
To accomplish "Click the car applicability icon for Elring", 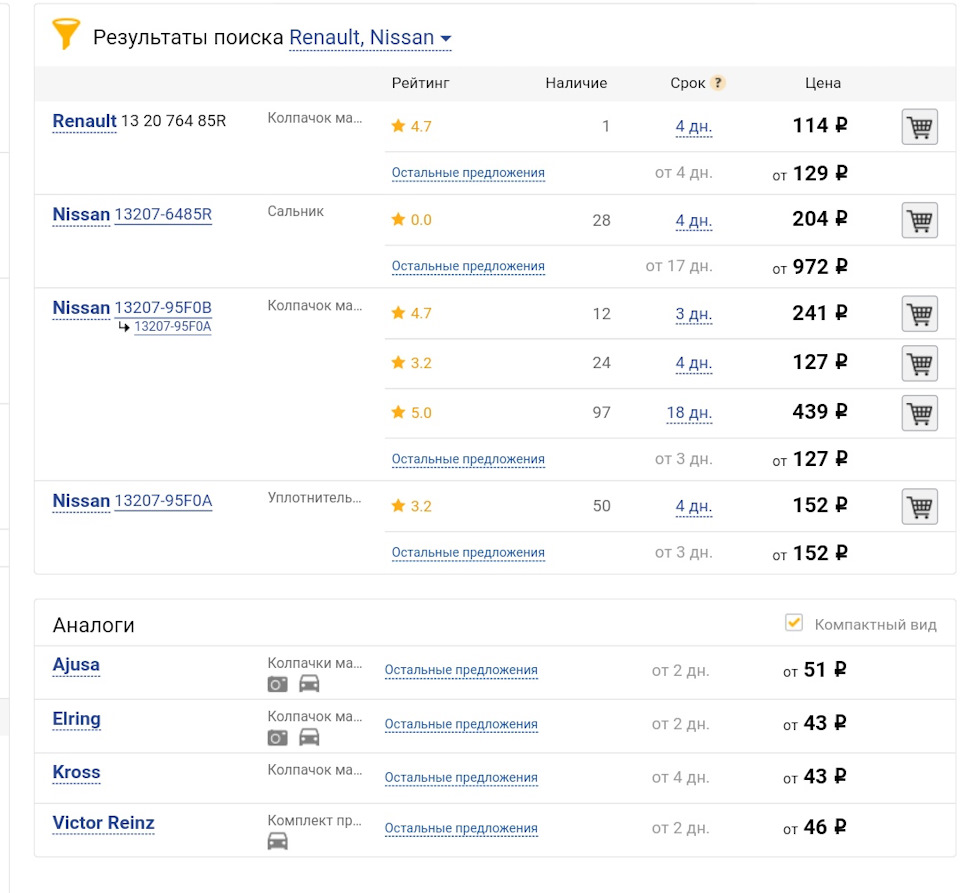I will [309, 737].
